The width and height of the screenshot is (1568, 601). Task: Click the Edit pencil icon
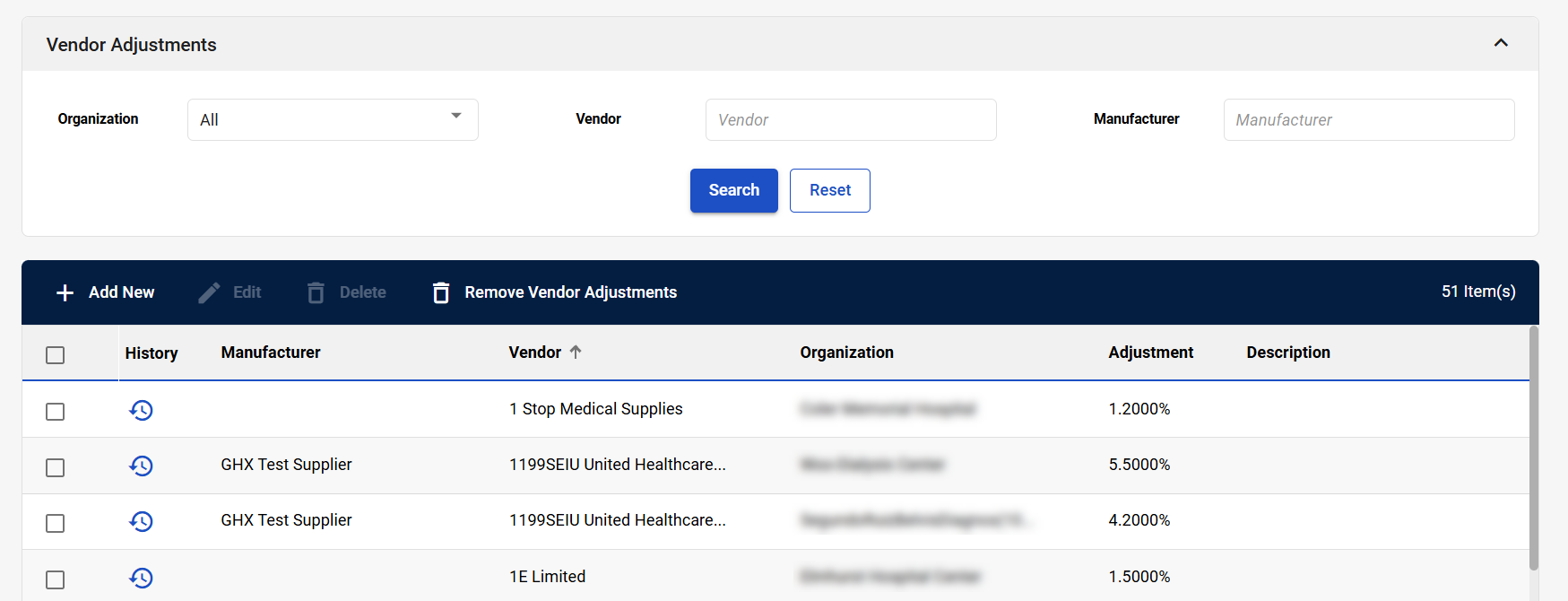pyautogui.click(x=209, y=292)
